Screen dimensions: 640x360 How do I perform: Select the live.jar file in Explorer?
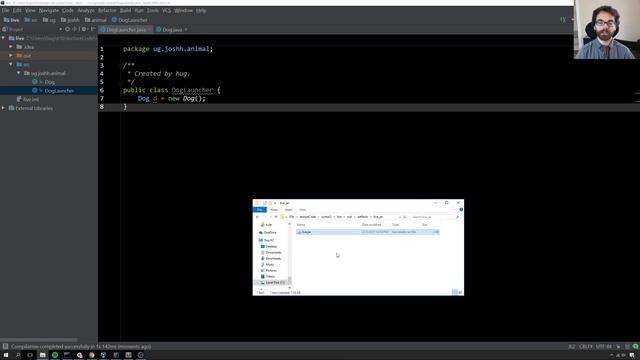point(368,232)
